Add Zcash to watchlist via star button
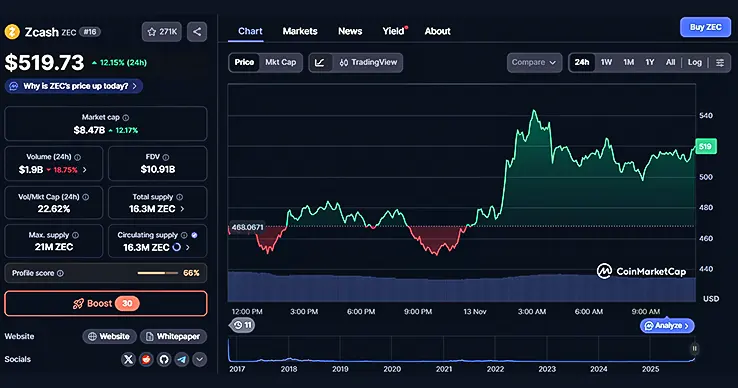The width and height of the screenshot is (738, 388). coord(161,32)
